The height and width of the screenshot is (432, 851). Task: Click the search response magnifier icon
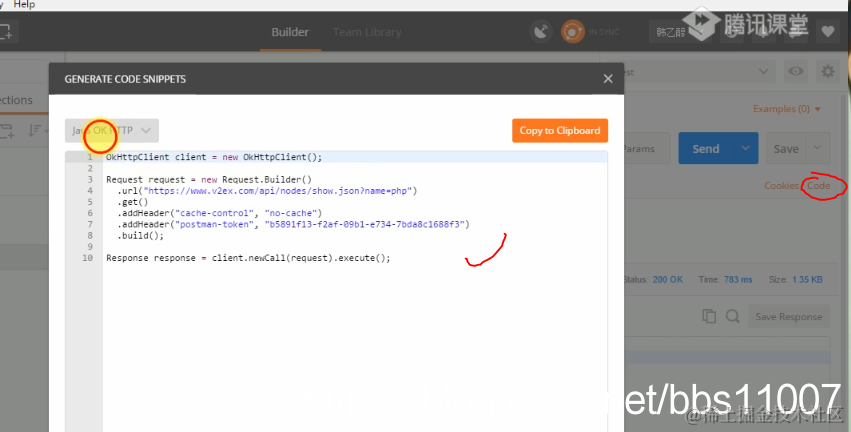[x=733, y=316]
